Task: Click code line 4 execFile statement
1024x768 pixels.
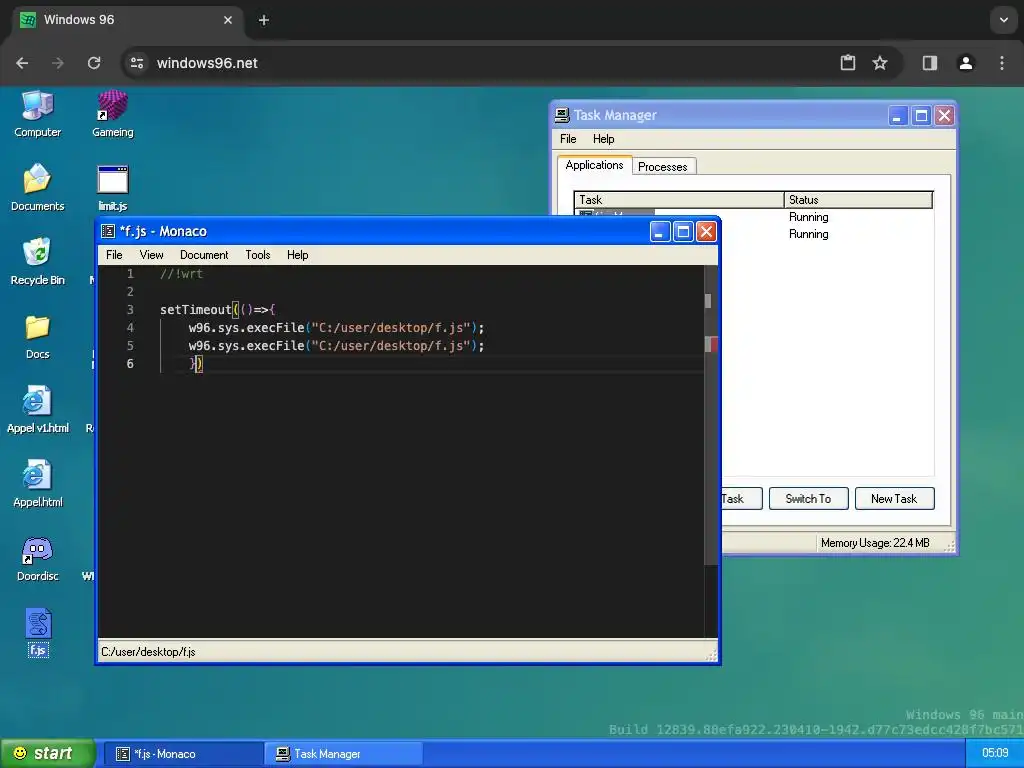Action: coord(336,328)
